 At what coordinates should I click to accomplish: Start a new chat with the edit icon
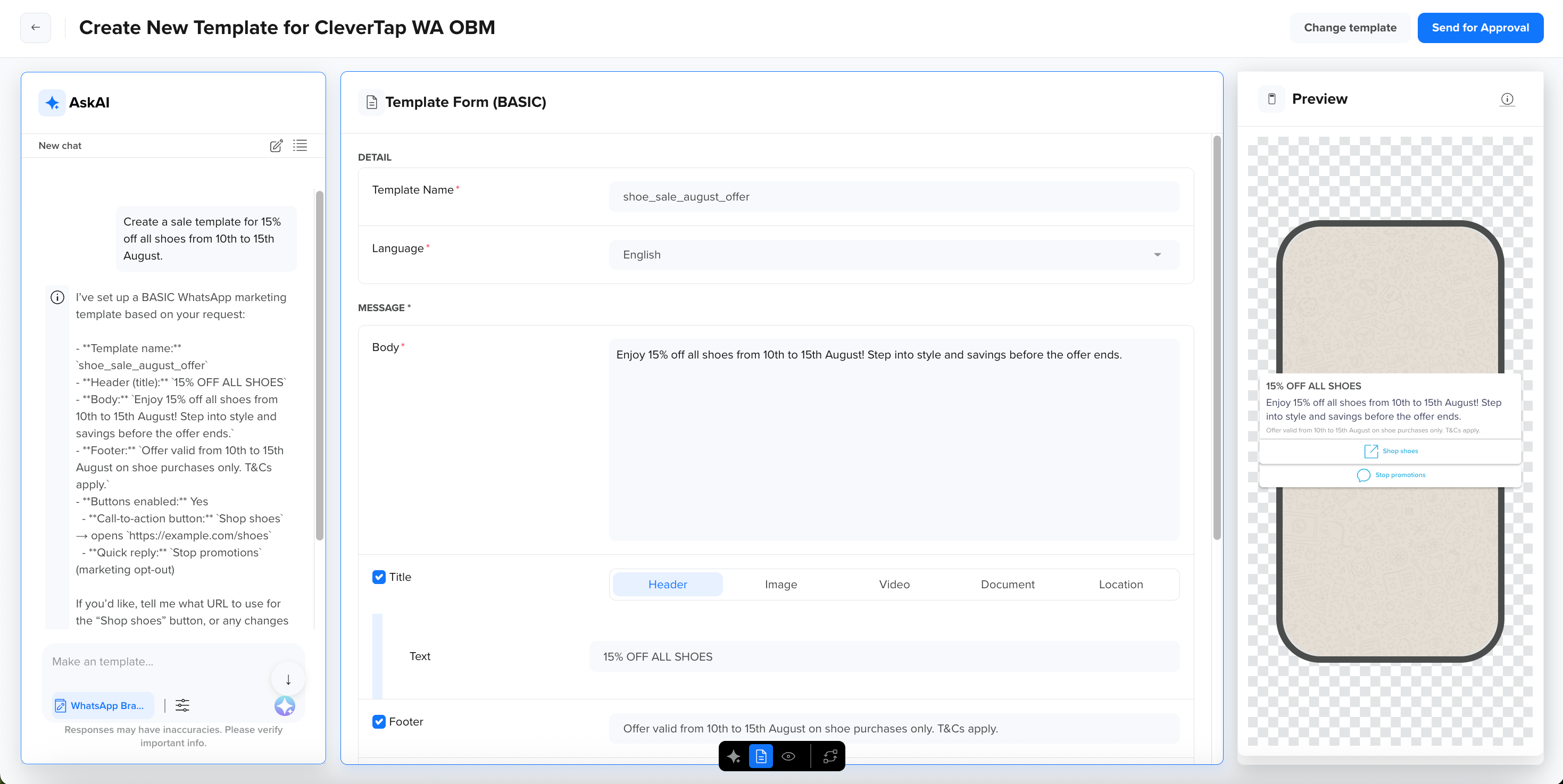[x=276, y=146]
